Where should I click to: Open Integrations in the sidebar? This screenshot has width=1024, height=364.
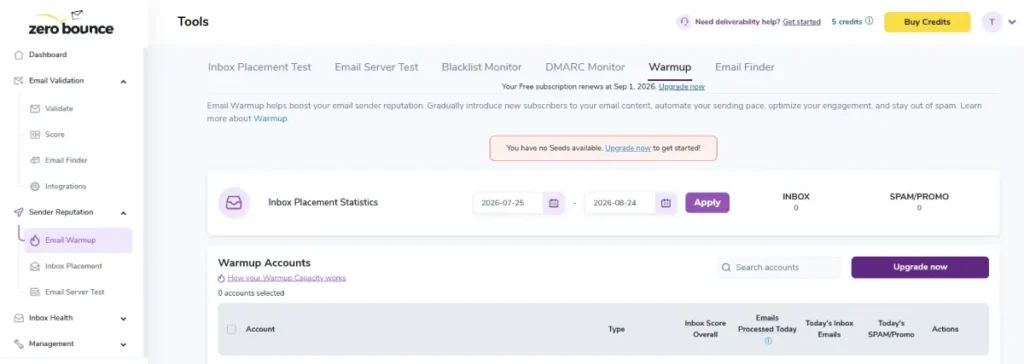coord(65,186)
